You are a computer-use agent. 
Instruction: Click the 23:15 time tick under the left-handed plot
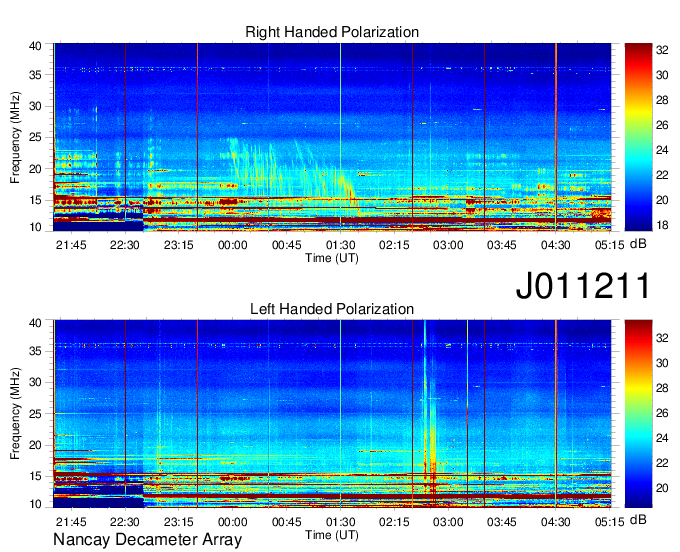pyautogui.click(x=179, y=522)
